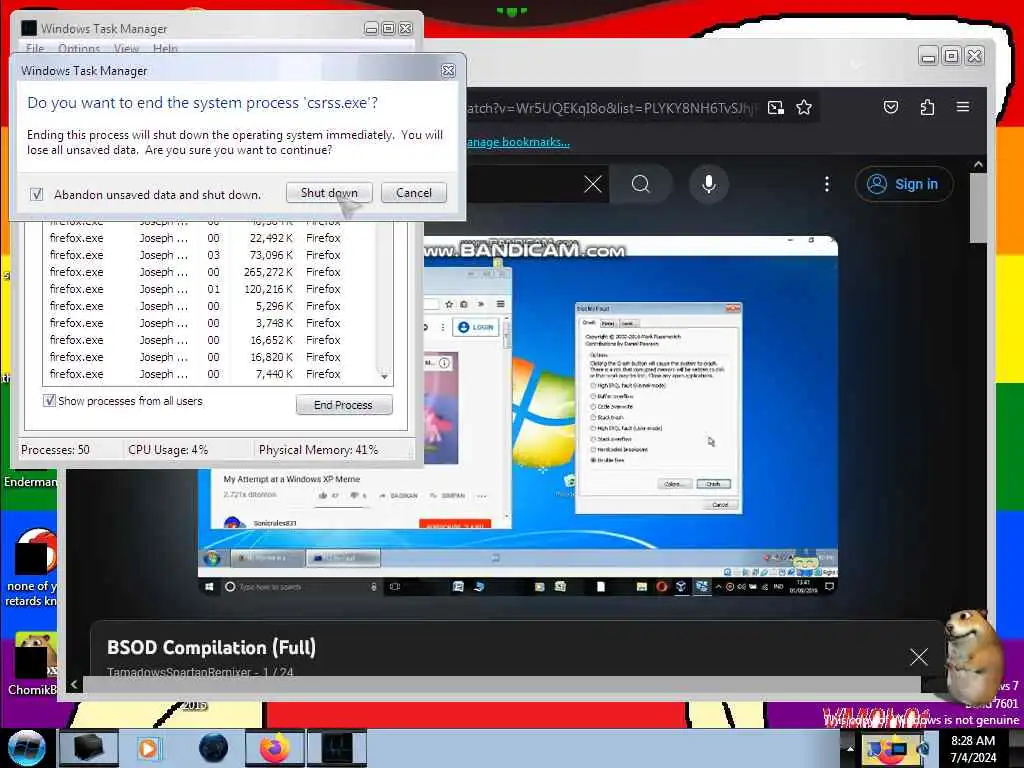Viewport: 1024px width, 768px height.
Task: Cancel the end csrss.exe prompt
Action: pyautogui.click(x=414, y=193)
